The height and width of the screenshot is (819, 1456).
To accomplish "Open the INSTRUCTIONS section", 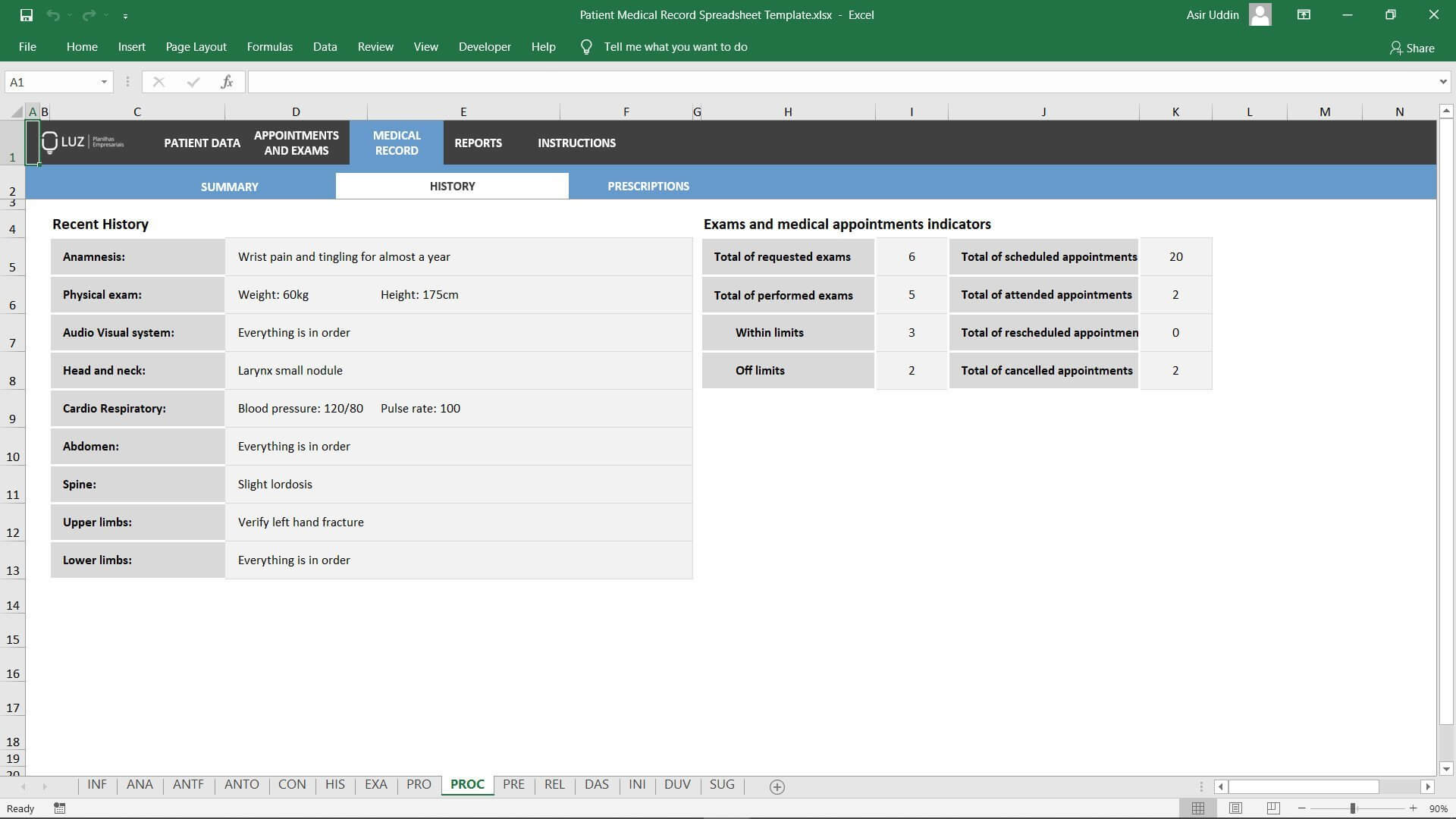I will [576, 143].
